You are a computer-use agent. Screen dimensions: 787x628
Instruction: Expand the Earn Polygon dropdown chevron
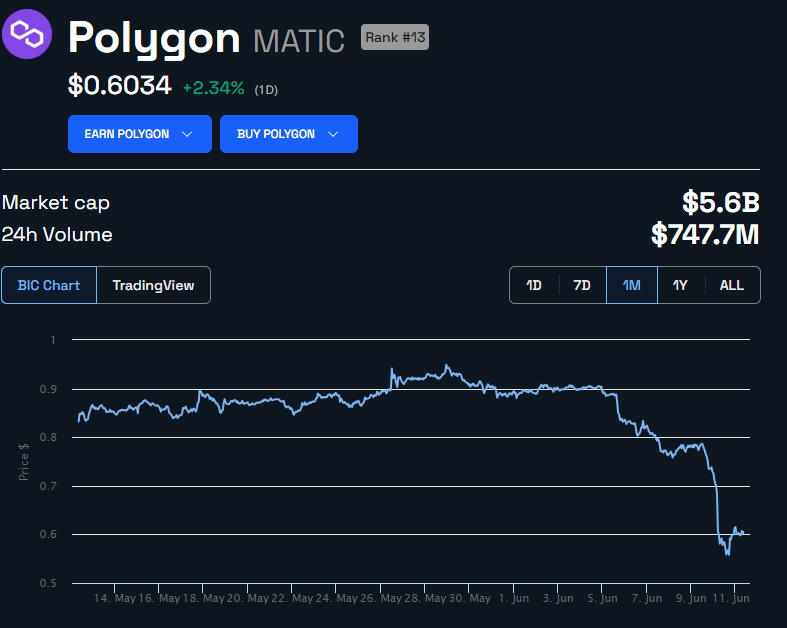tap(187, 134)
